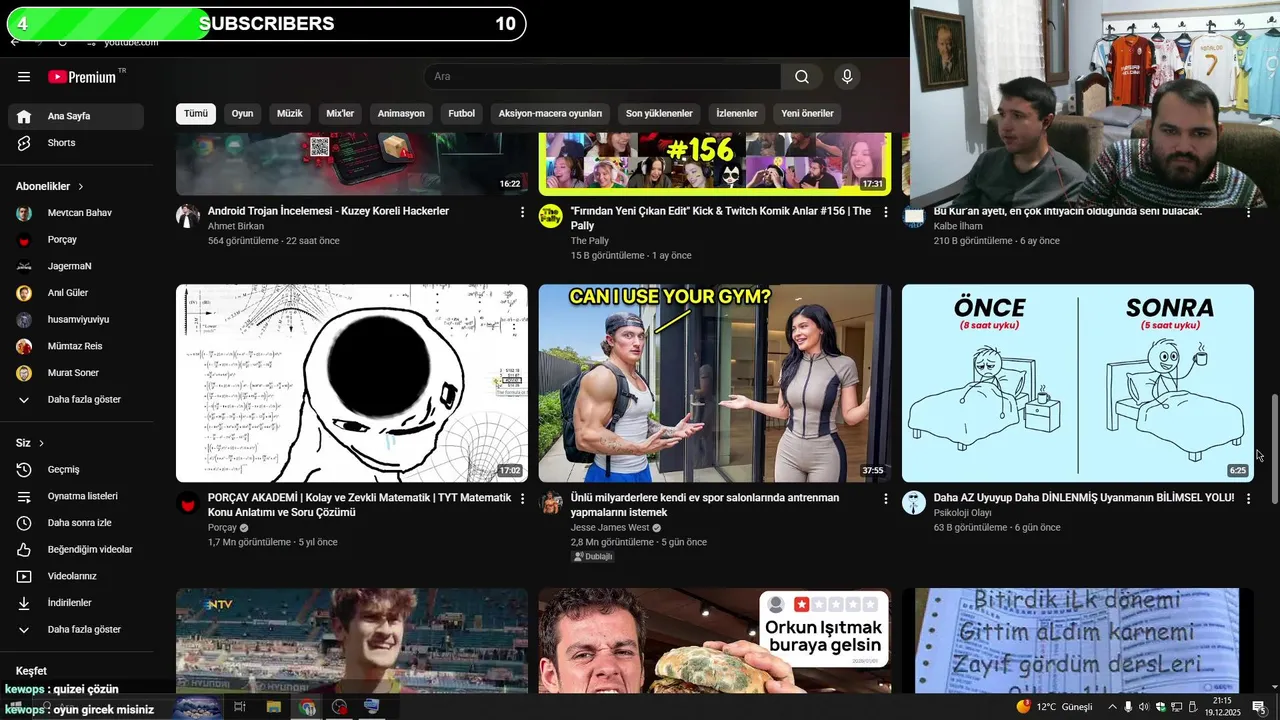The image size is (1280, 720).
Task: Open Geçmiş watch history
Action: pyautogui.click(x=76, y=470)
